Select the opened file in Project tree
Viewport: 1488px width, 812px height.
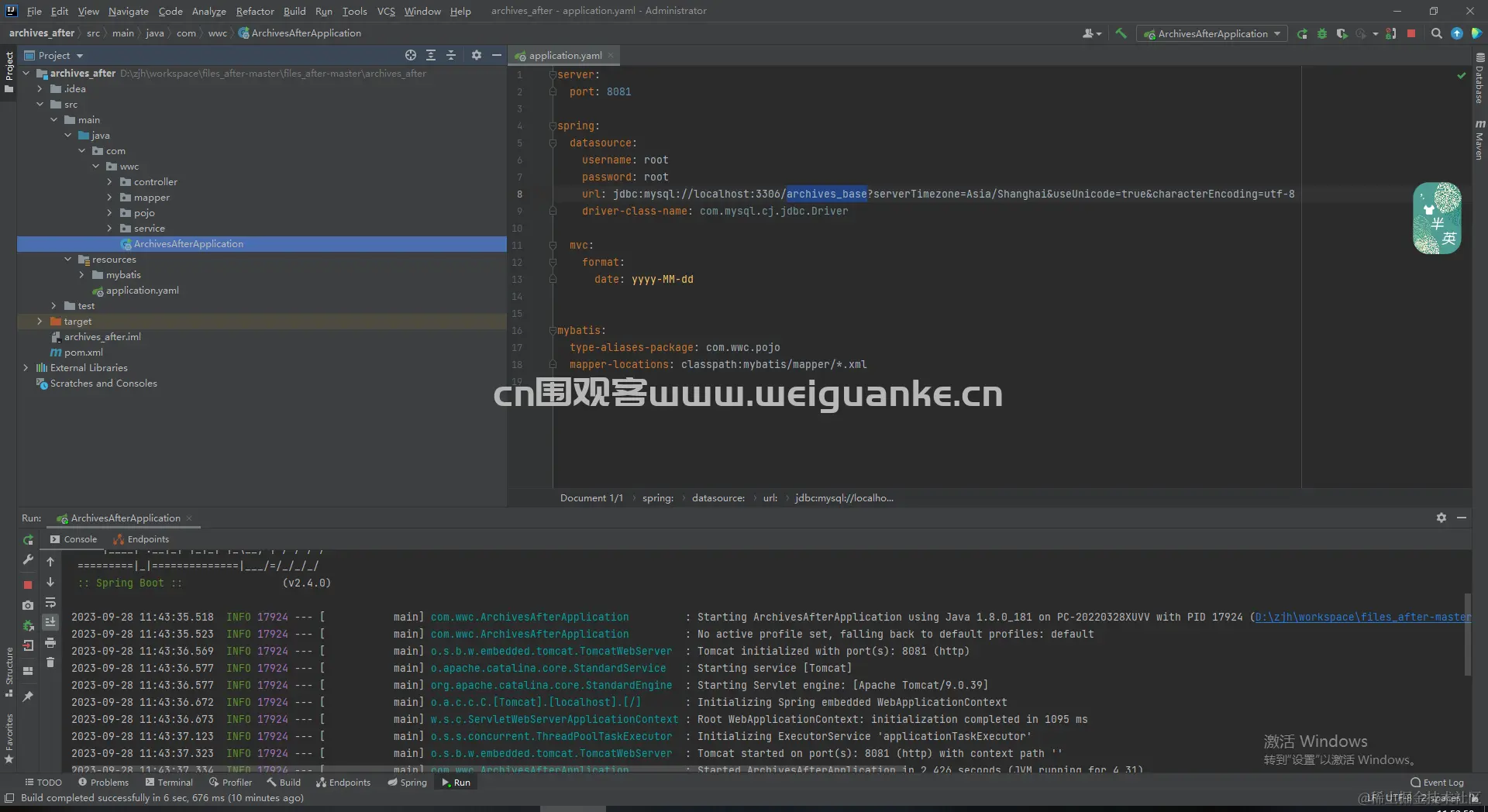[410, 55]
